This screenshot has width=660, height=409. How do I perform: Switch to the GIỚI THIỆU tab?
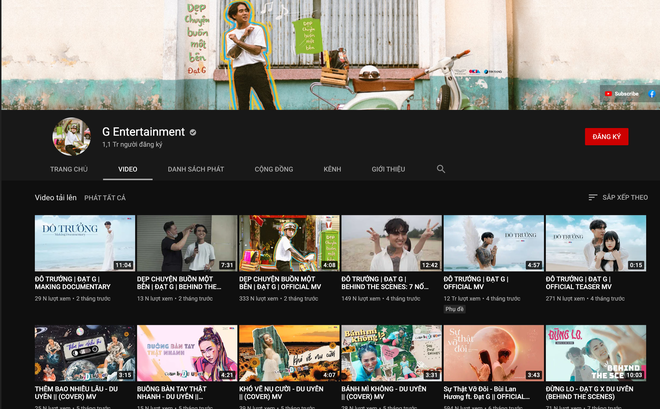point(388,169)
